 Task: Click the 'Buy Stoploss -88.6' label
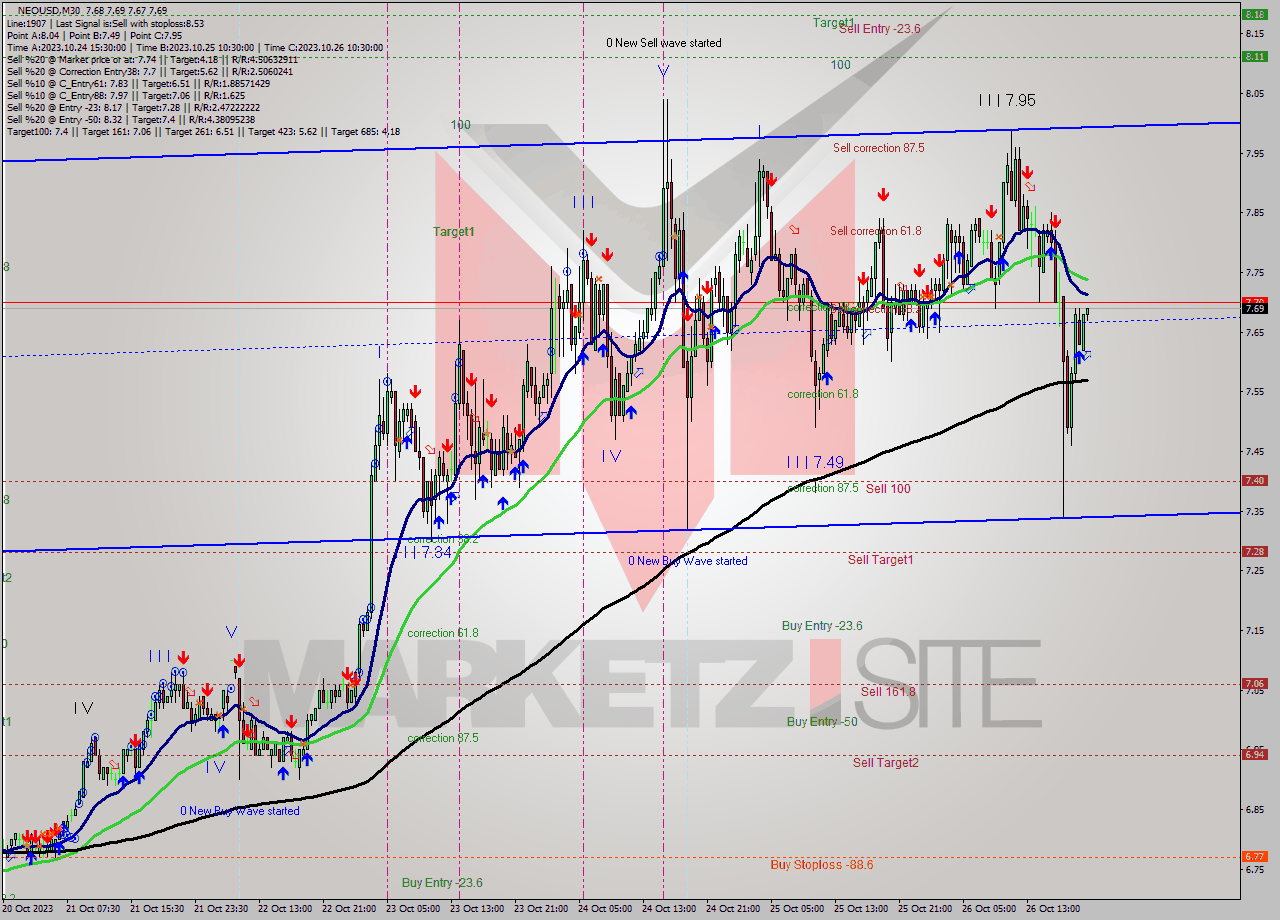tap(821, 864)
